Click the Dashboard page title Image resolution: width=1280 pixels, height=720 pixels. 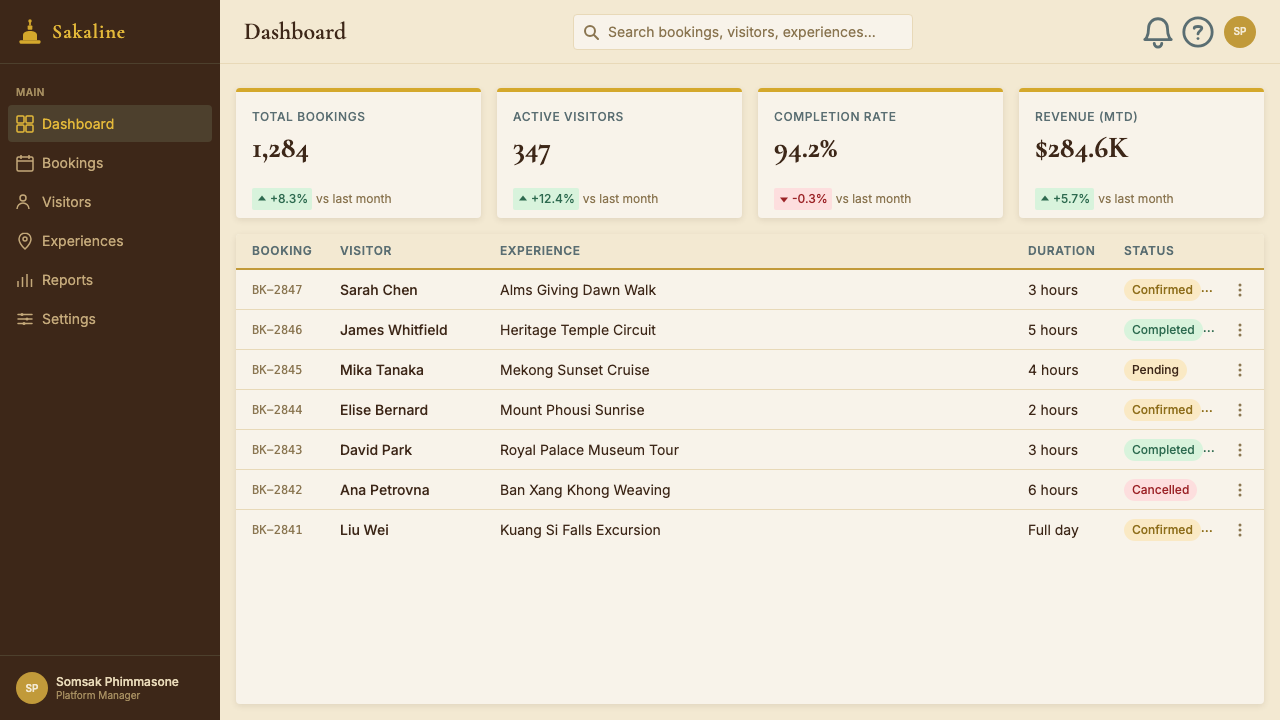pyautogui.click(x=295, y=32)
